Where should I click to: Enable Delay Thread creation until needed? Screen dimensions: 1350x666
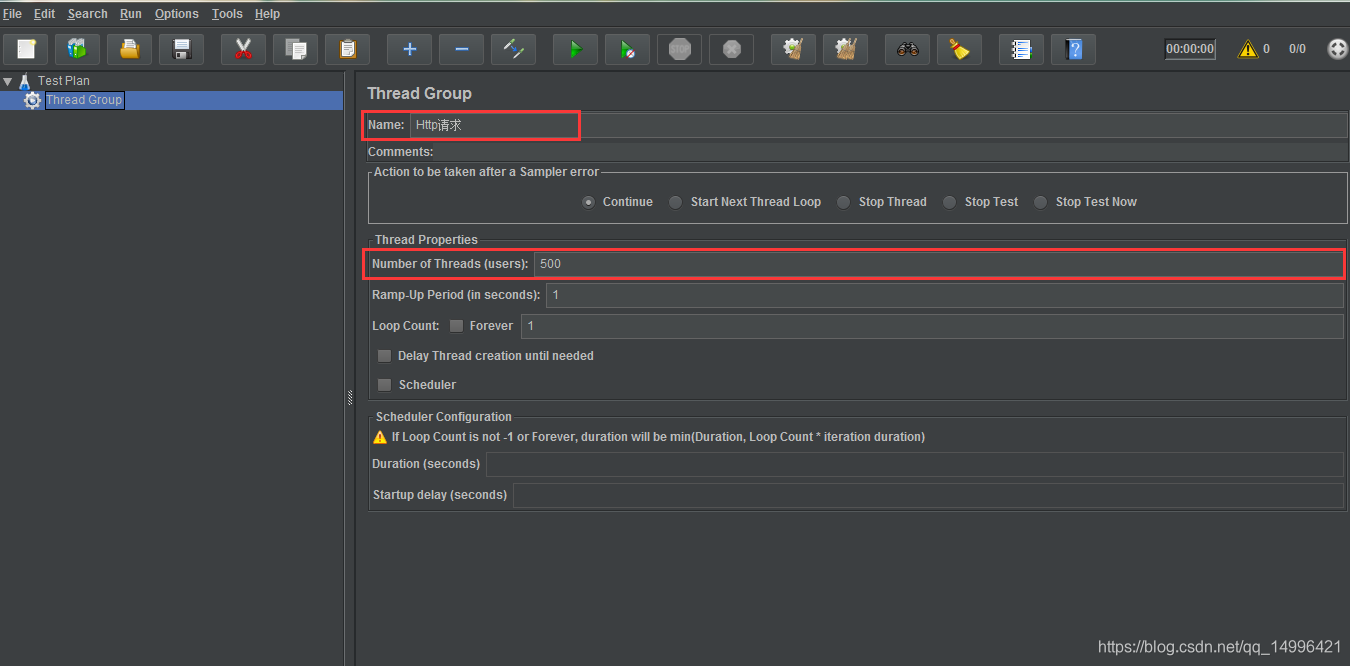(x=384, y=356)
